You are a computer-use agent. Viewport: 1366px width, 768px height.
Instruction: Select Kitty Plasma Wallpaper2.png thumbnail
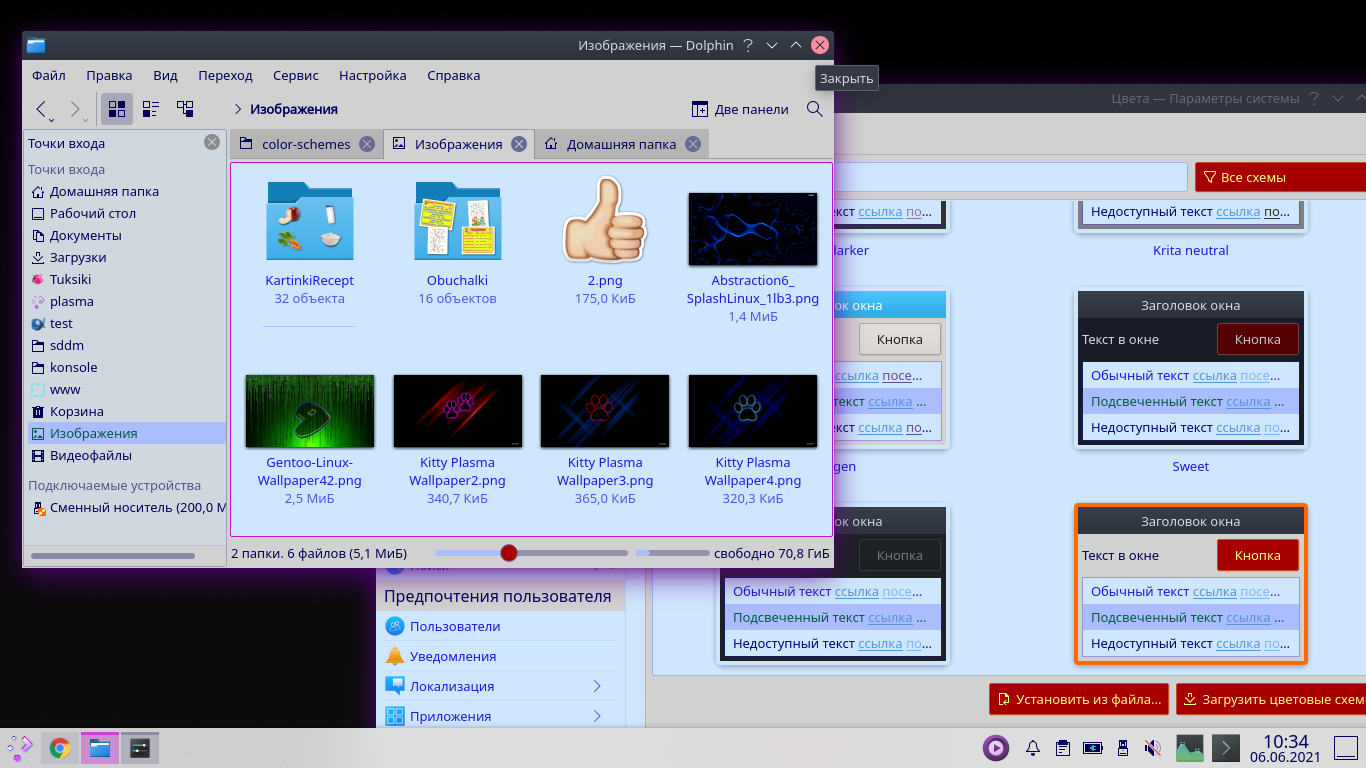pos(458,411)
